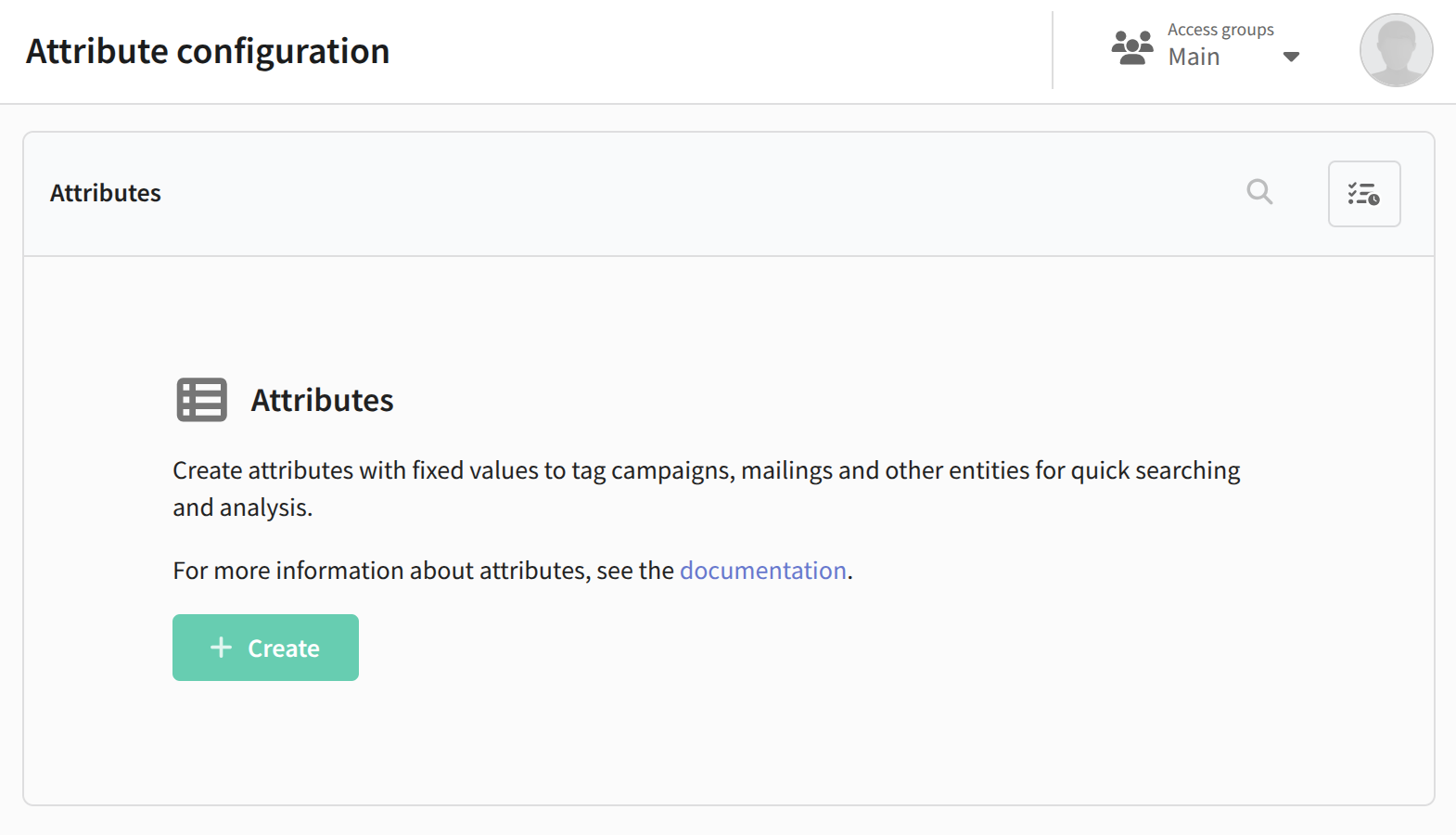Viewport: 1456px width, 835px height.
Task: Click the words "quick searching" in description
Action: (1155, 470)
